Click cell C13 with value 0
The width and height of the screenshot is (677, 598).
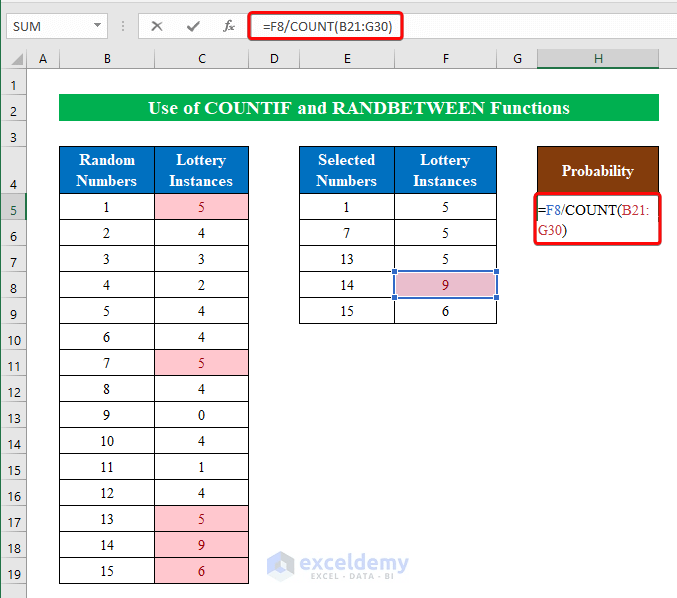[x=201, y=415]
